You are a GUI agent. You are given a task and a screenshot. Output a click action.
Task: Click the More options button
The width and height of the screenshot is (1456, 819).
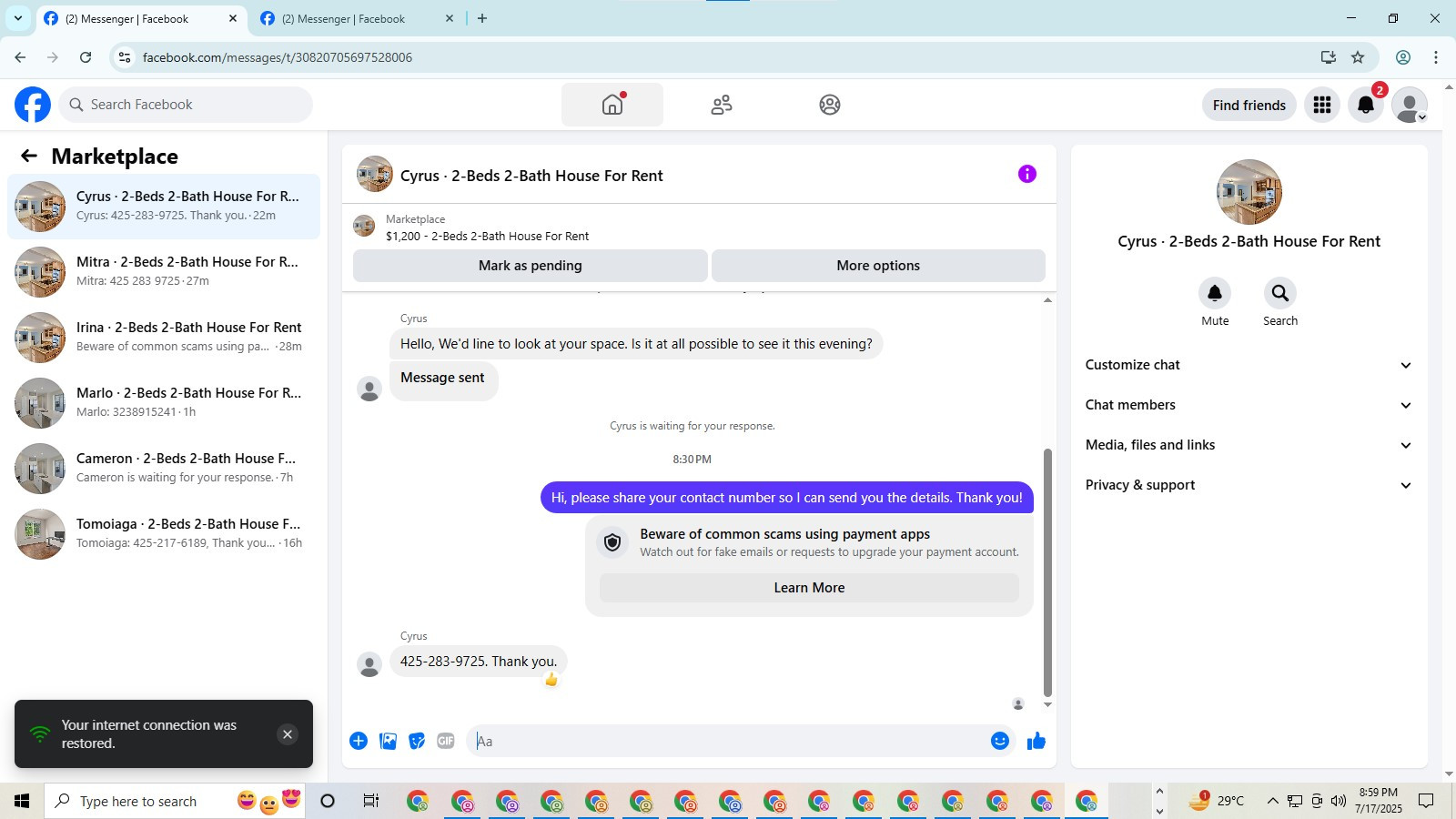pos(878,266)
